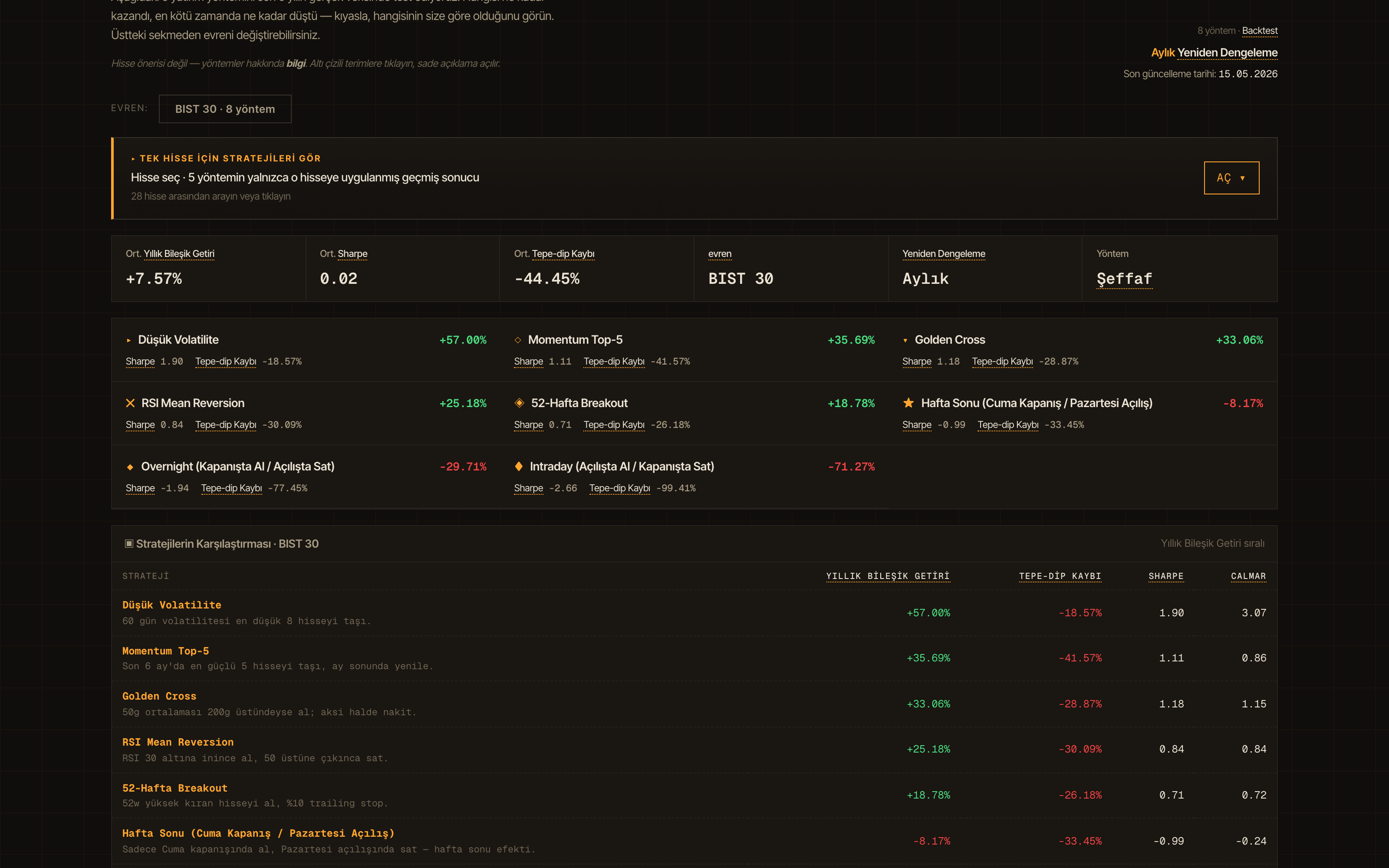Click Sharpe term in Golden Cross card

(x=917, y=362)
